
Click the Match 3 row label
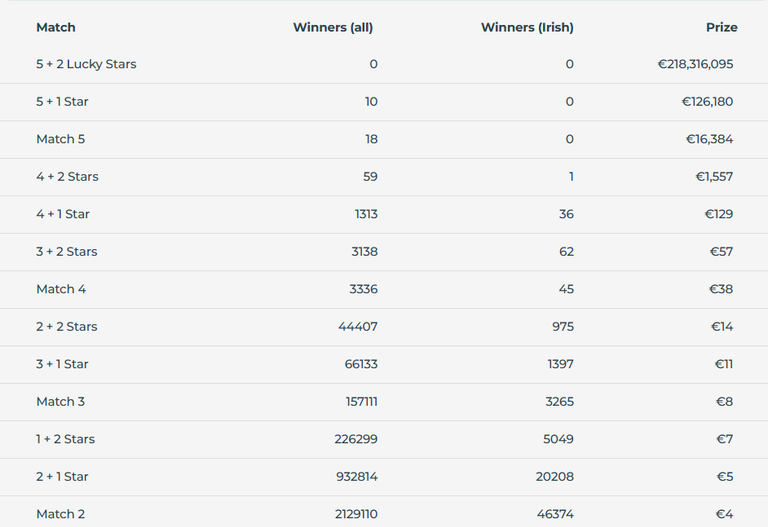[61, 402]
